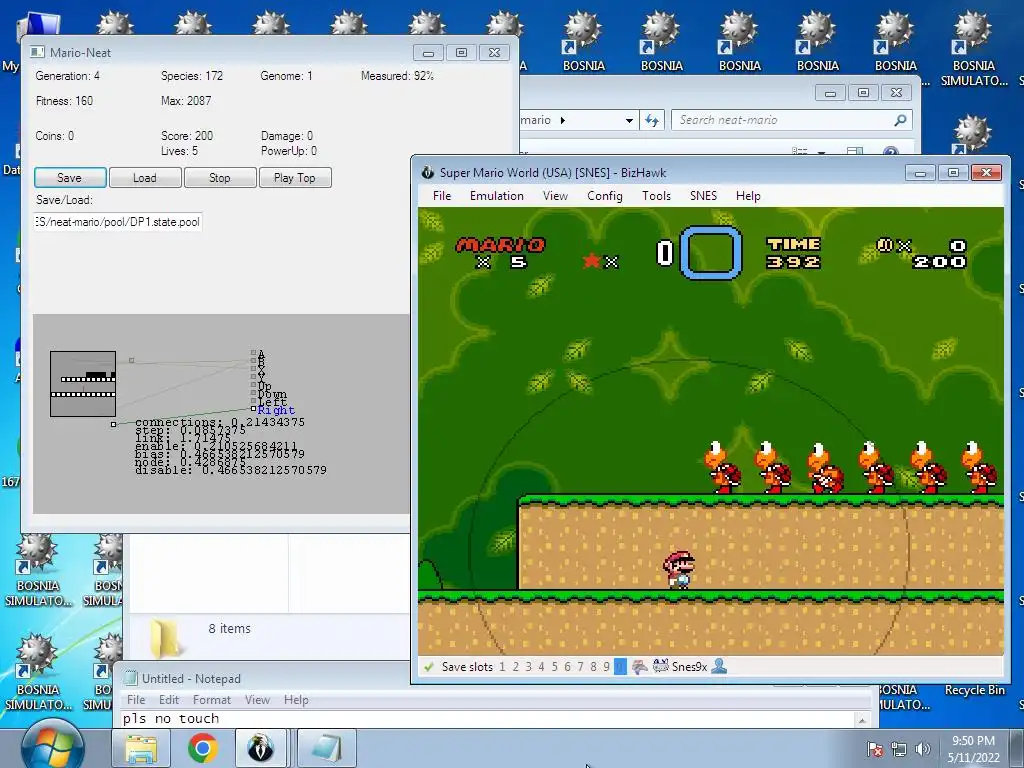
Task: Click Mario character in the game view
Action: (679, 569)
